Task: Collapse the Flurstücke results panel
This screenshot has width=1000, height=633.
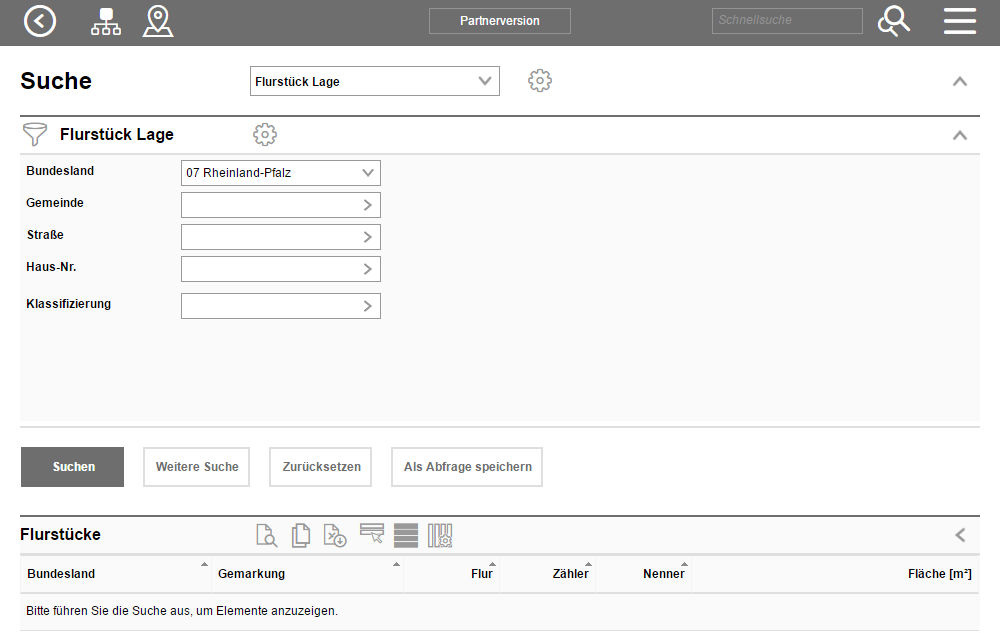Action: (960, 535)
